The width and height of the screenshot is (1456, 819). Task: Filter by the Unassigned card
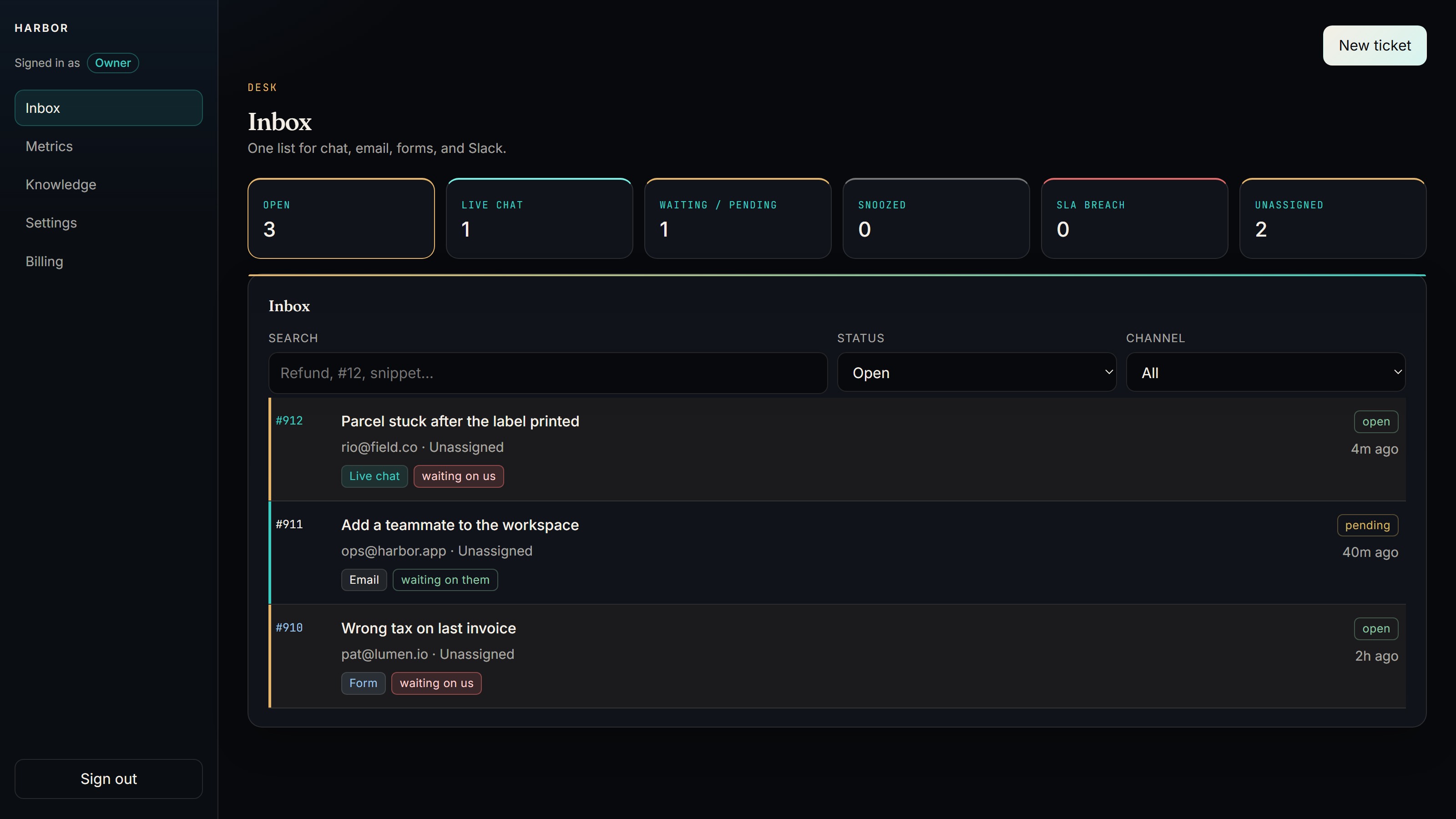click(x=1333, y=218)
